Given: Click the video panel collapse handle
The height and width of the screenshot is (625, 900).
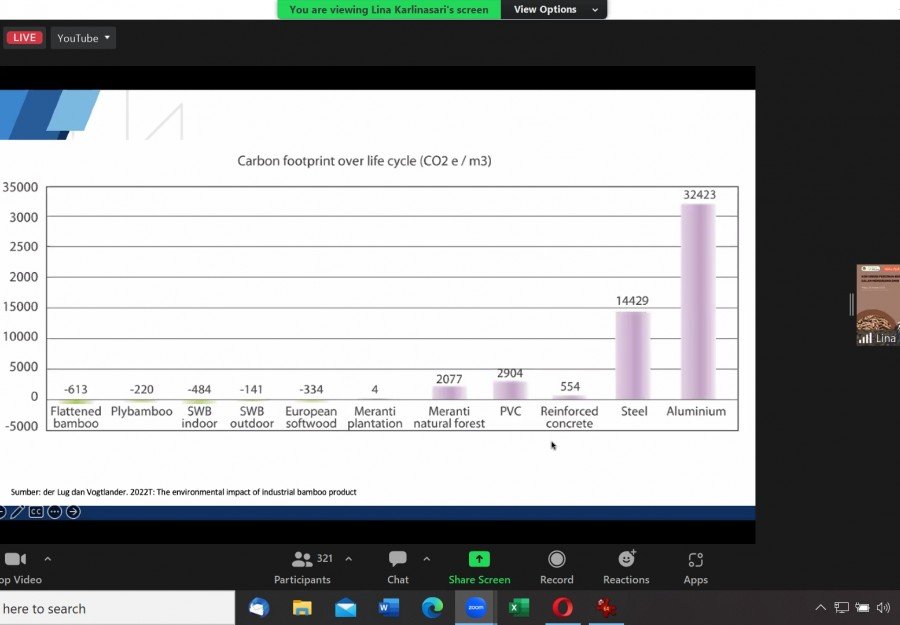Looking at the screenshot, I should tap(852, 304).
